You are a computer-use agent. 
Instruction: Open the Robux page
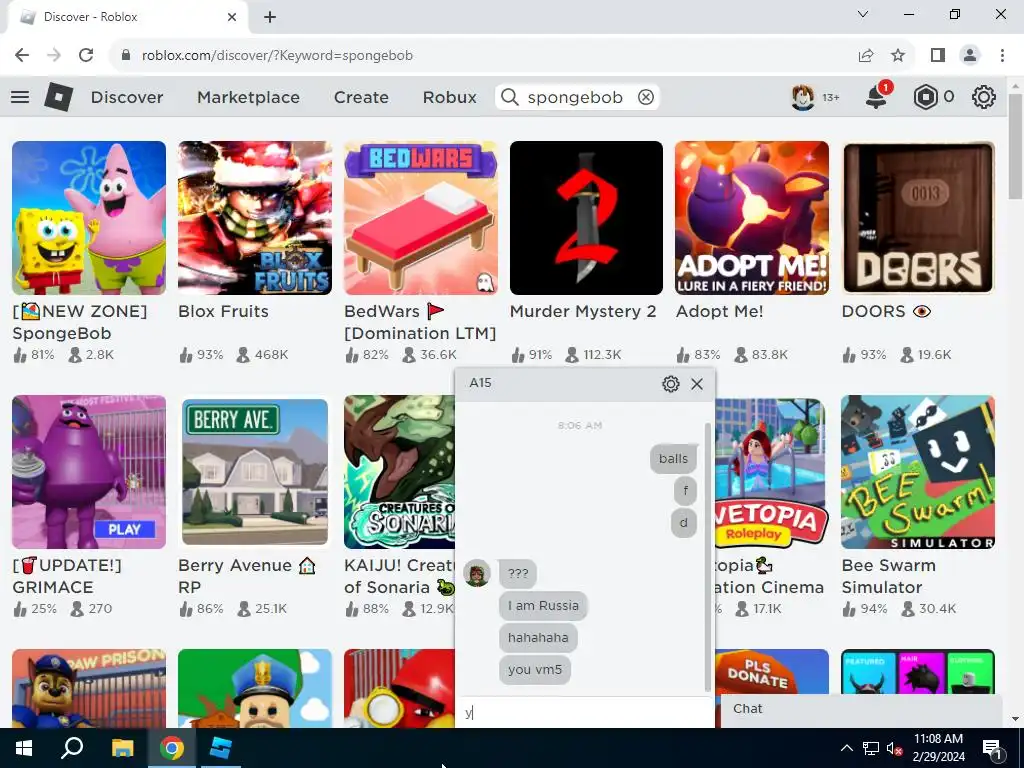pyautogui.click(x=450, y=97)
